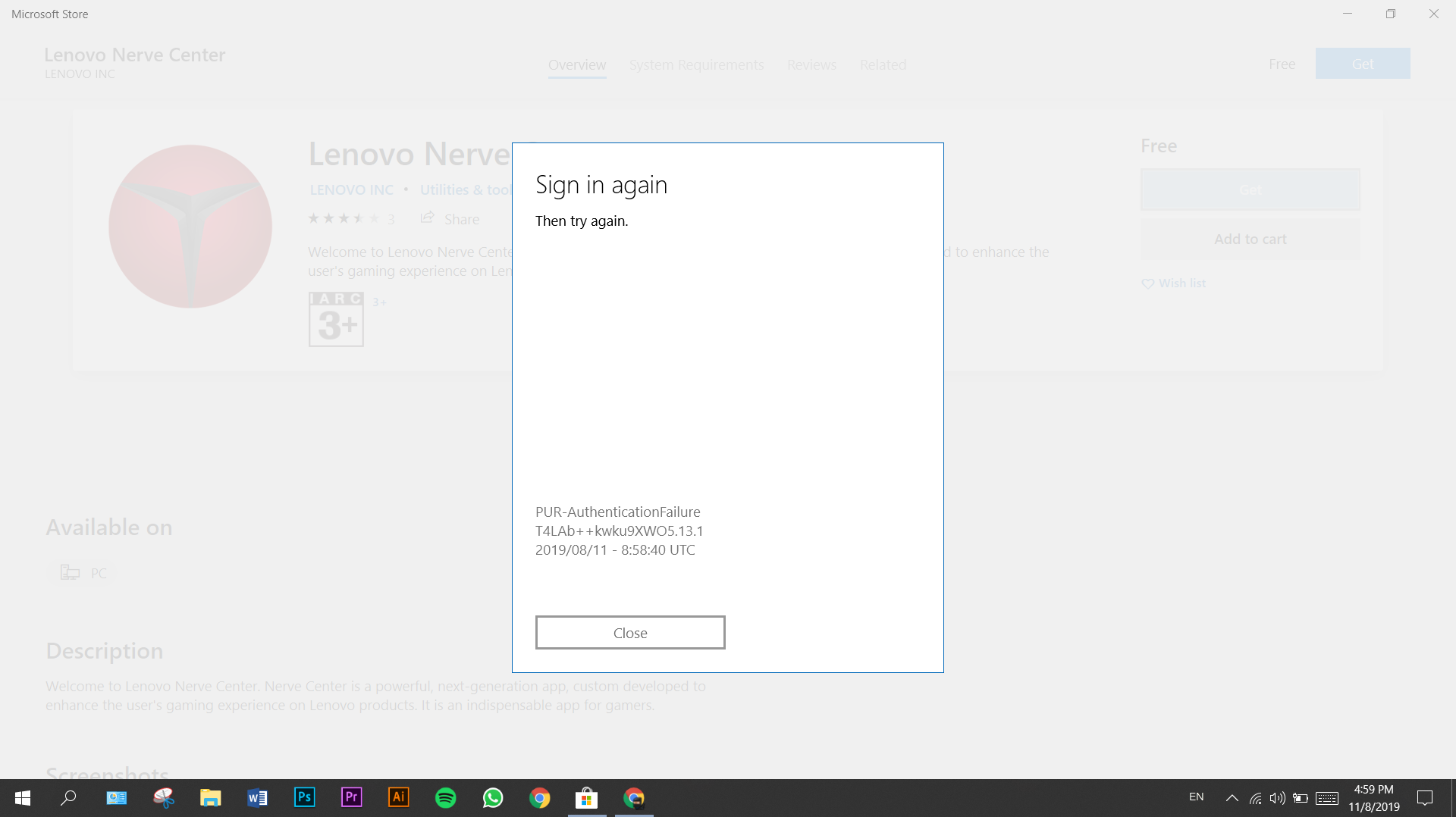Open Wi-Fi network tray icon
Viewport: 1456px width, 817px height.
1256,798
